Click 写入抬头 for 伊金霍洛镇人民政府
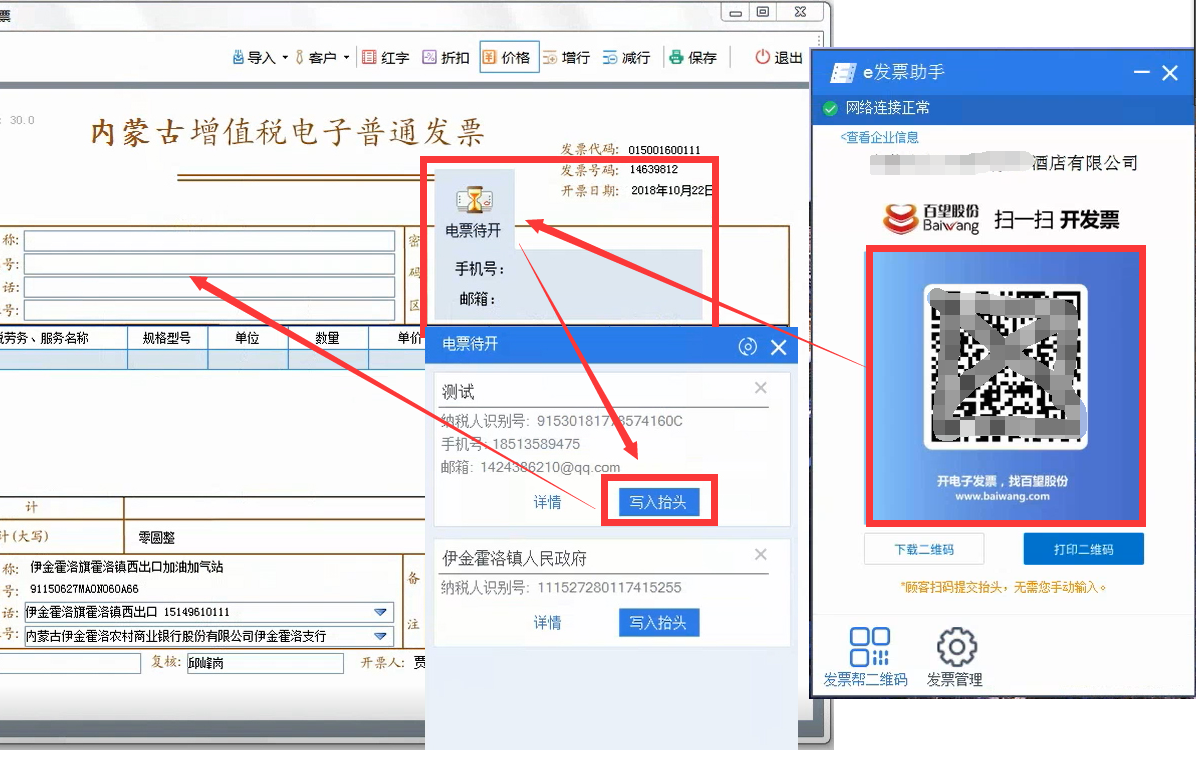 [x=658, y=623]
